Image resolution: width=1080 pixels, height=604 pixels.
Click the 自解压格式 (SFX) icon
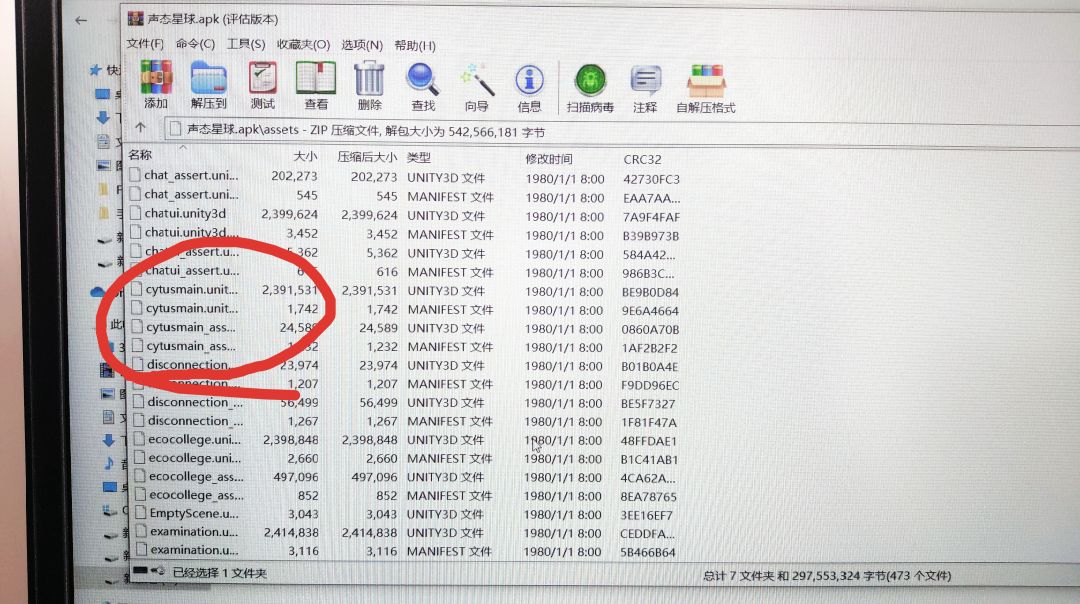[706, 82]
